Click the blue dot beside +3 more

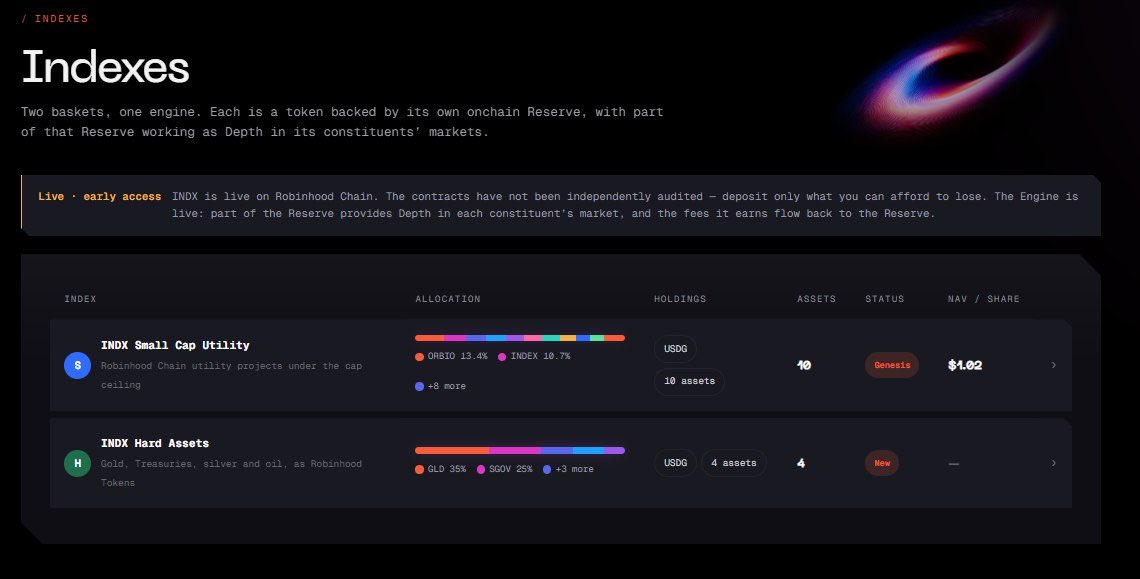[x=547, y=469]
